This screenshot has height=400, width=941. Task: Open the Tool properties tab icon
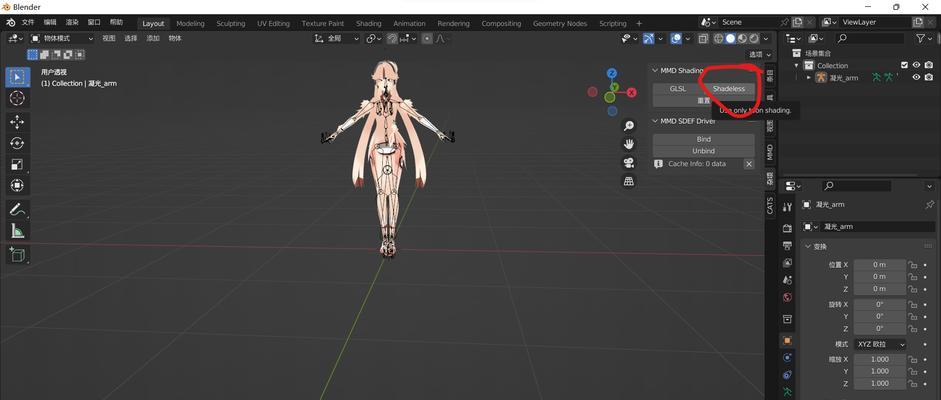coord(787,207)
